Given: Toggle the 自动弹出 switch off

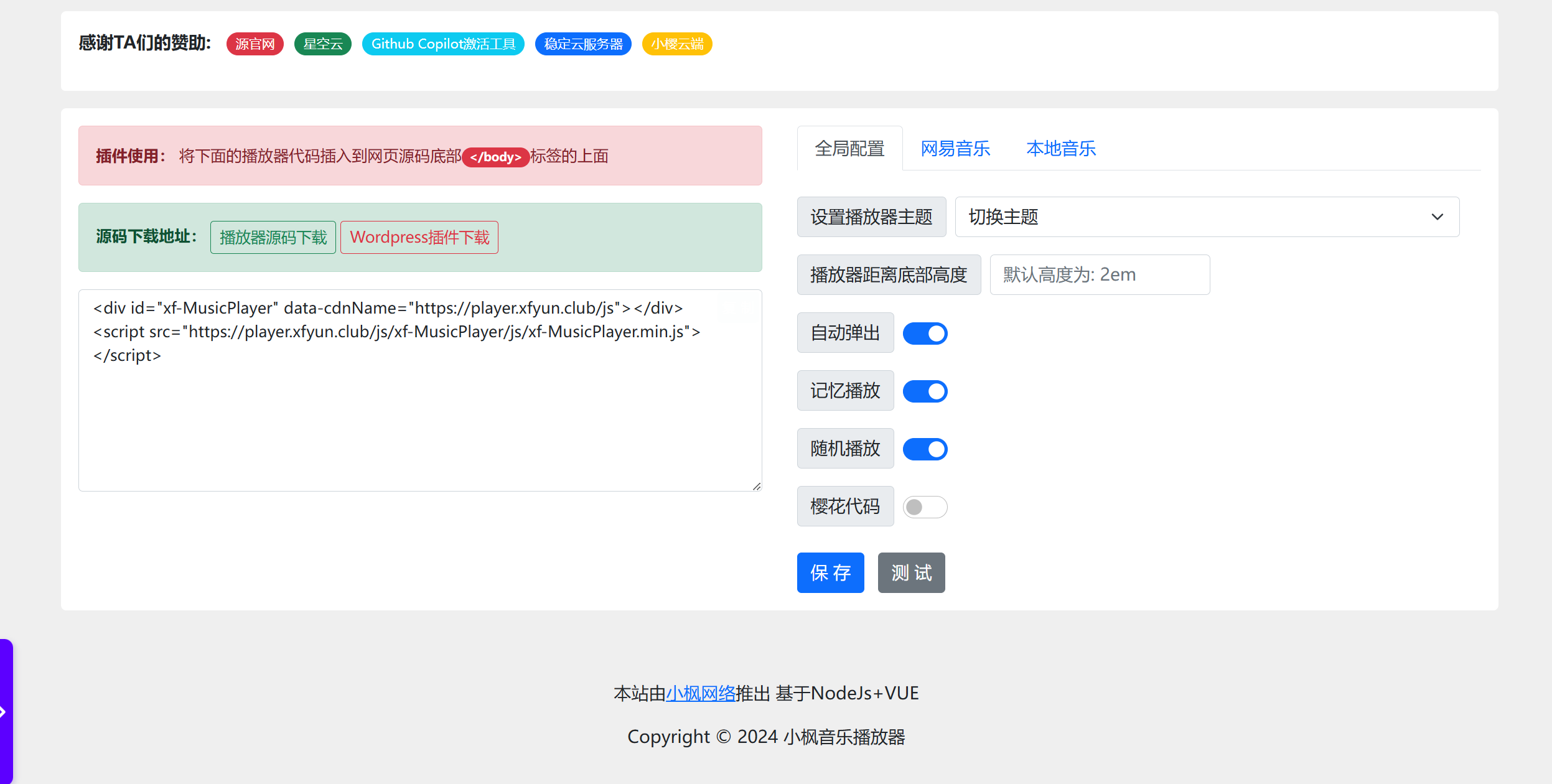Looking at the screenshot, I should point(925,334).
